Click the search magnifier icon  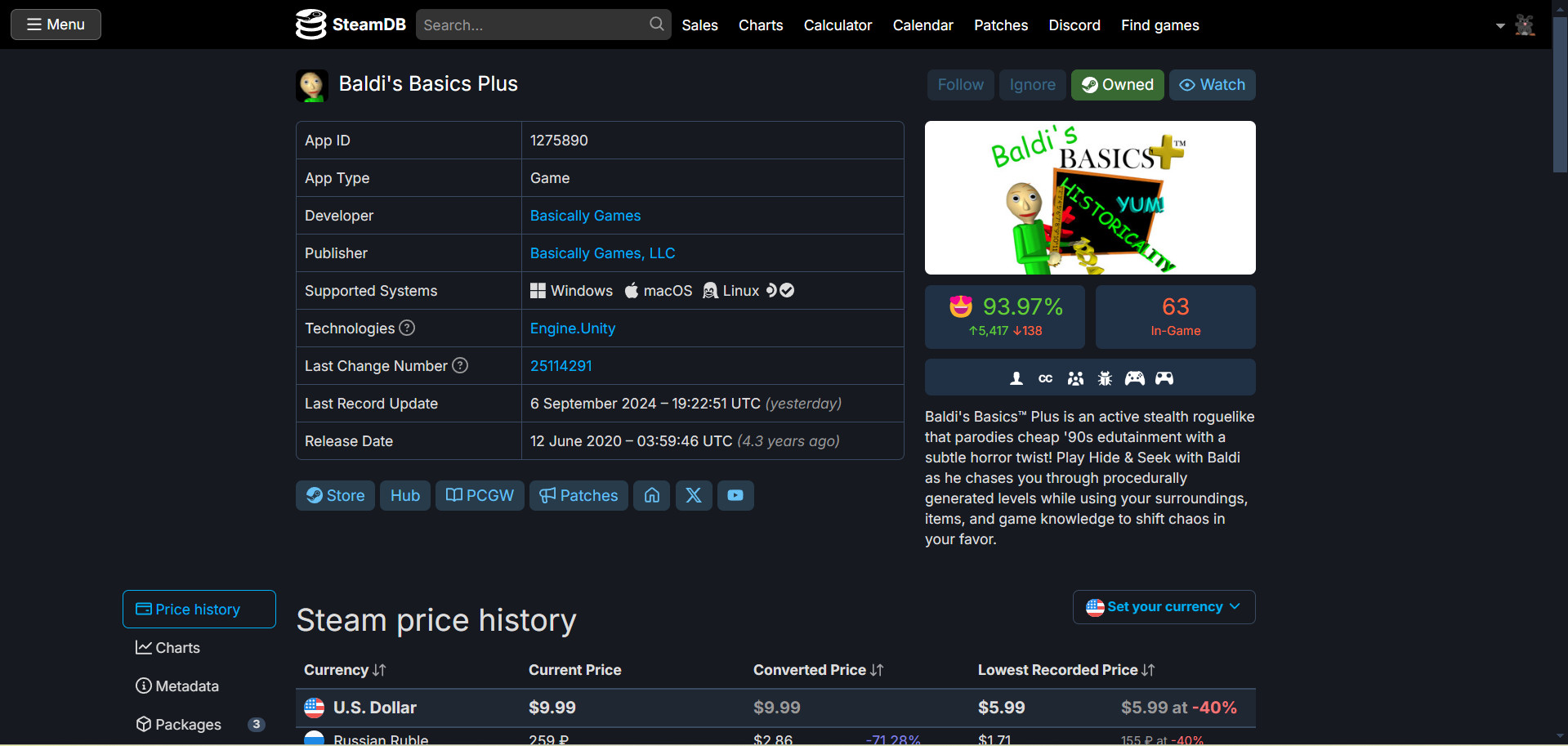(656, 25)
